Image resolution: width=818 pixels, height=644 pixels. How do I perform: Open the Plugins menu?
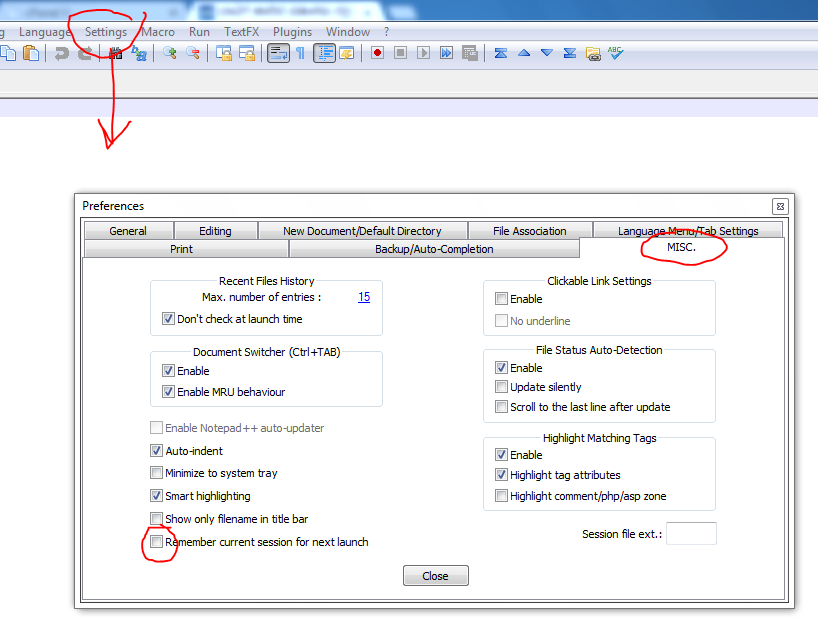292,32
